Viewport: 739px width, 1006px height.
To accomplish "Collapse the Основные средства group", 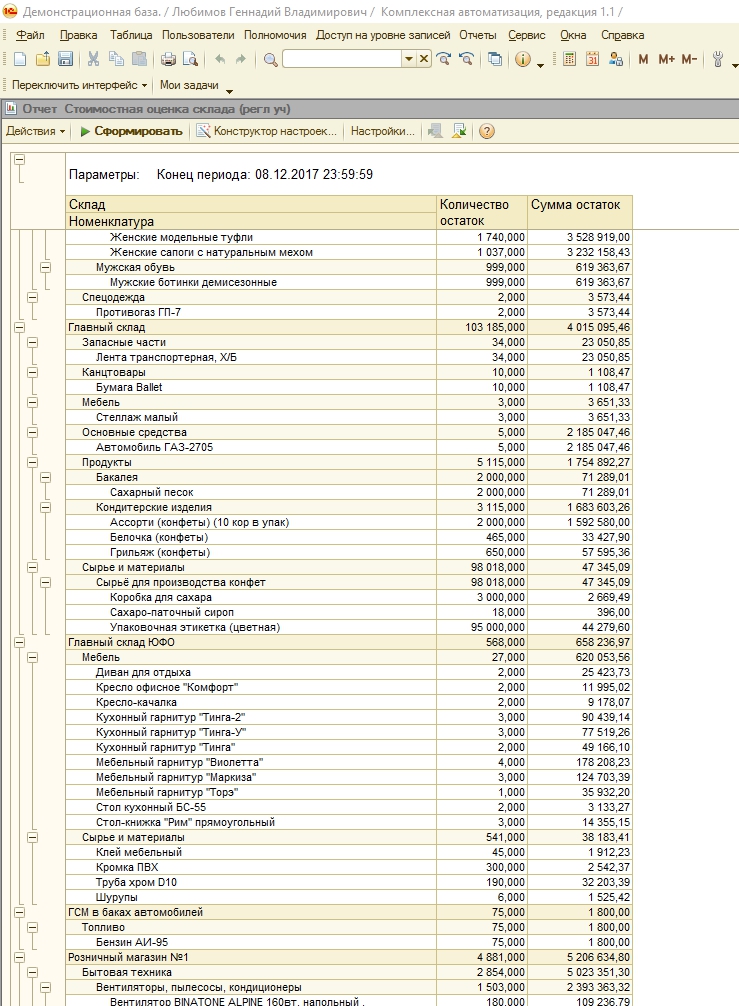I will coord(33,432).
